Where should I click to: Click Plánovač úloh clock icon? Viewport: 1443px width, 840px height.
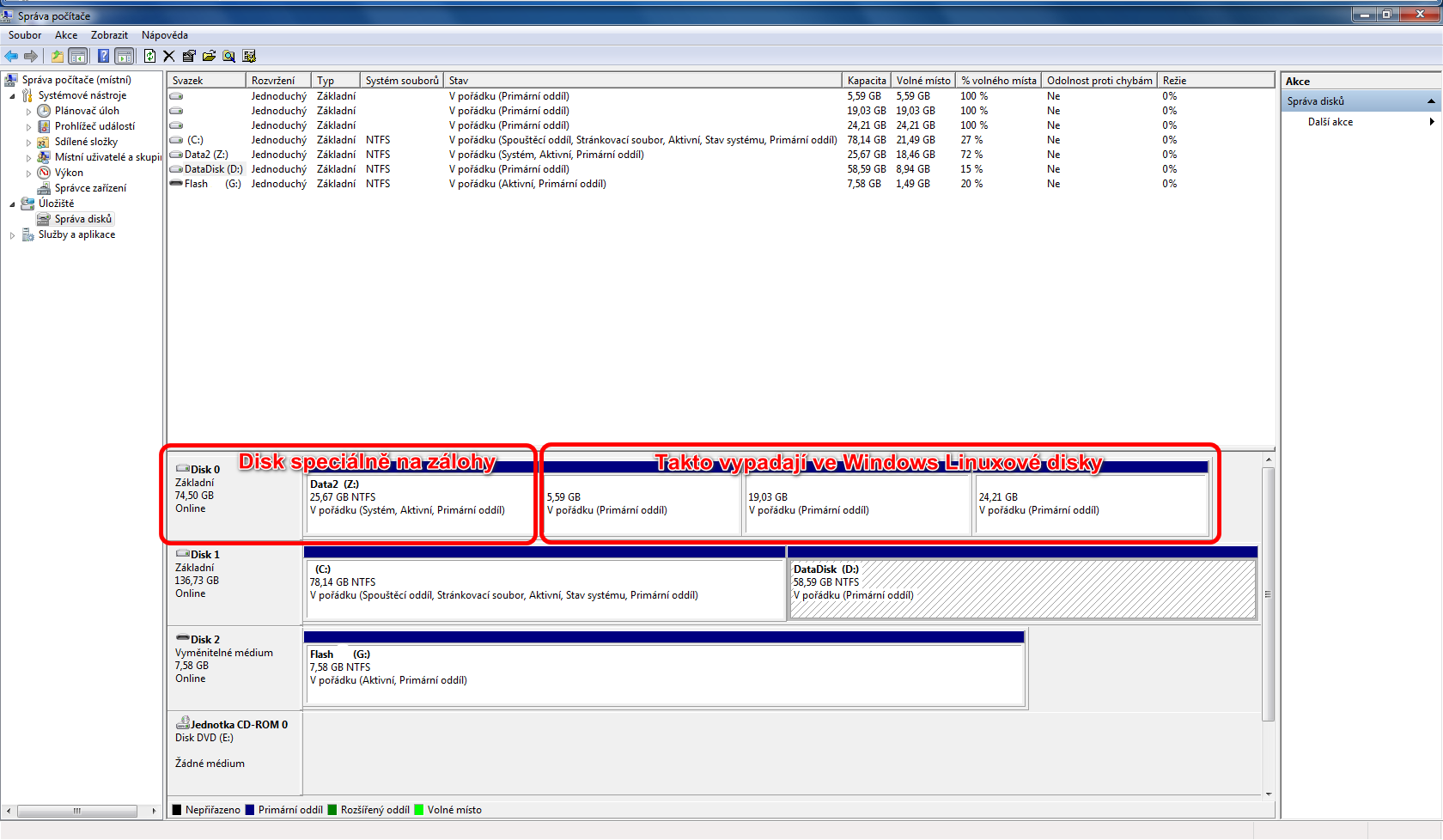point(44,111)
